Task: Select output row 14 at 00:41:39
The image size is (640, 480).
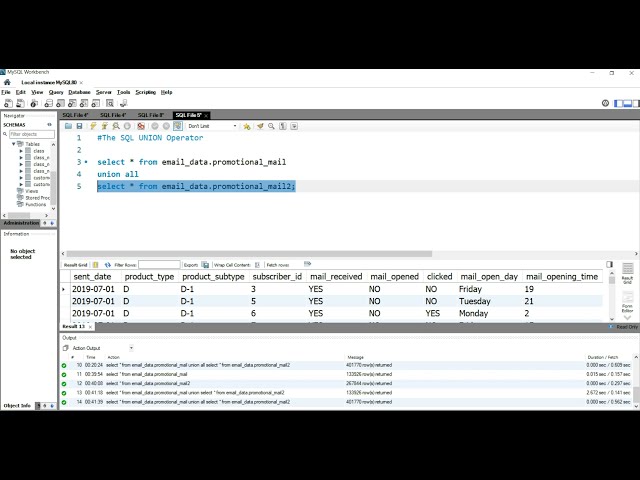Action: (x=347, y=402)
